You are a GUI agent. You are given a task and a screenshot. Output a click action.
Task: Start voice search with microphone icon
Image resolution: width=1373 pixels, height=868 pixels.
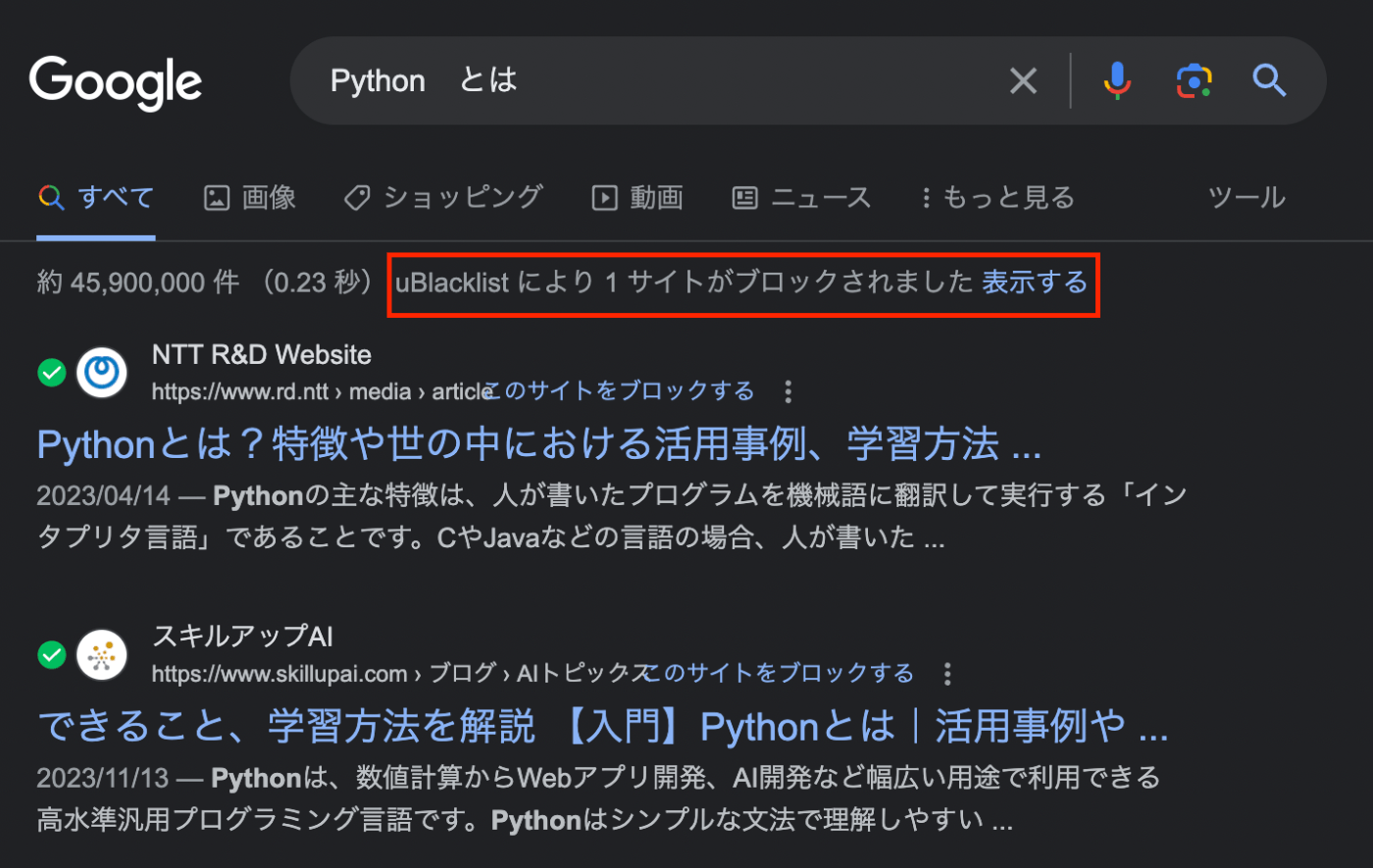click(1117, 80)
